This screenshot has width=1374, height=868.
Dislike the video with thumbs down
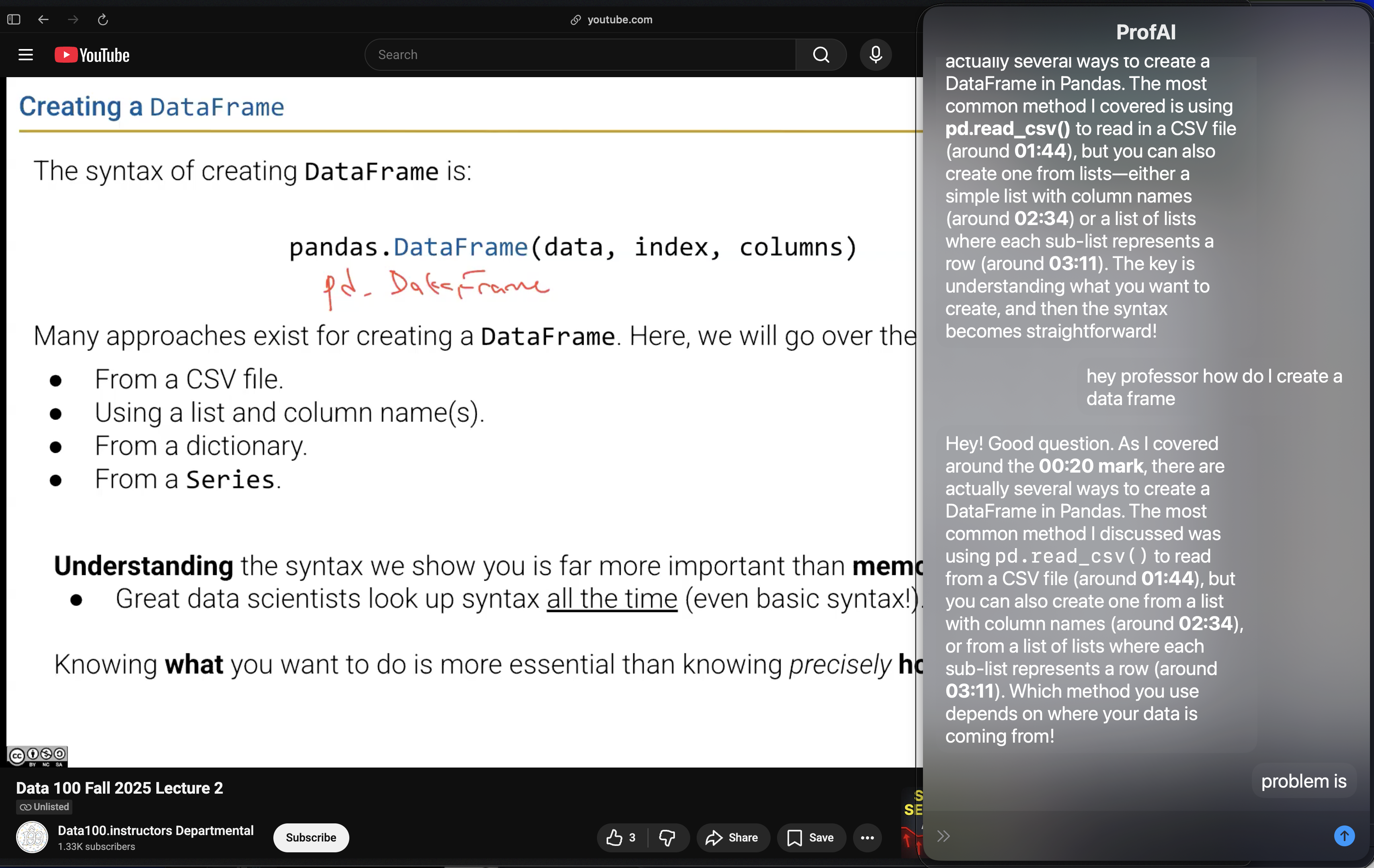[x=667, y=837]
